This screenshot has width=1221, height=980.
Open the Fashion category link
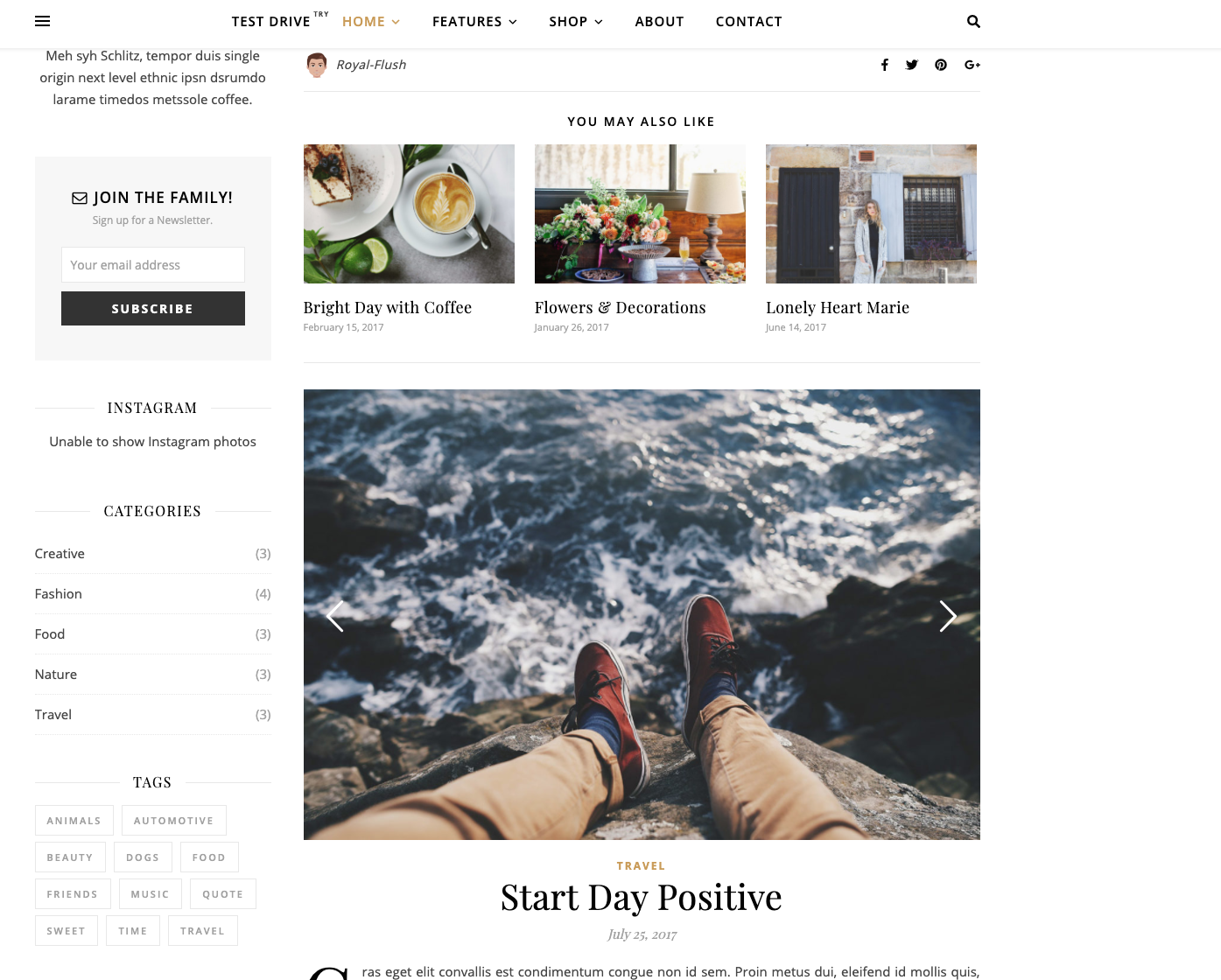coord(59,593)
